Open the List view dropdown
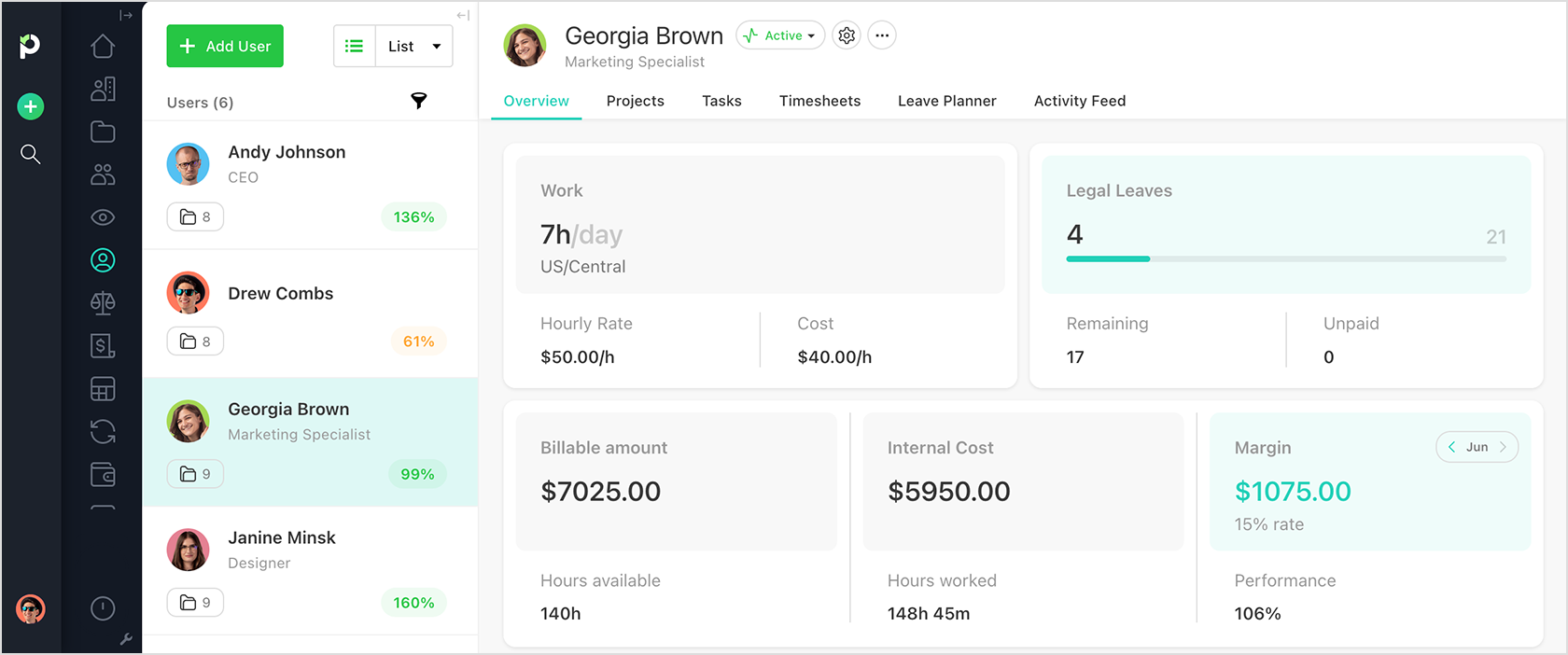Screen dimensions: 1568x655 tap(414, 46)
